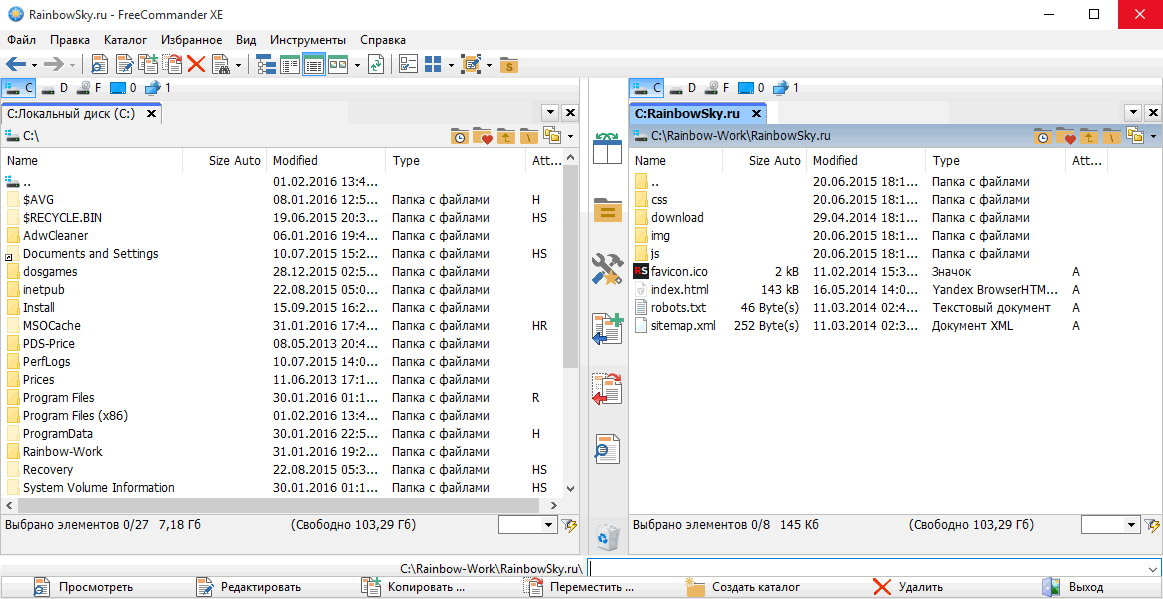Click the synchronize folders toolbar icon

pyautogui.click(x=377, y=64)
